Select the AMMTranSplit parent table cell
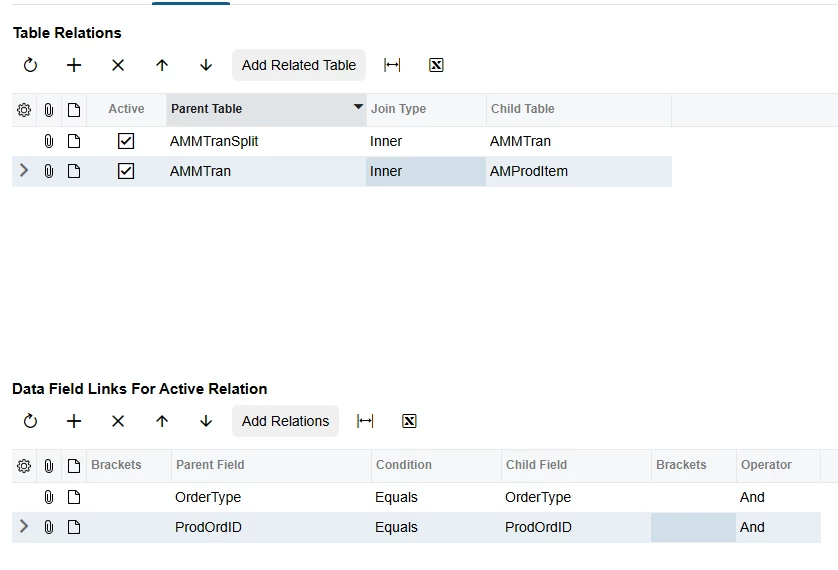838x570 pixels. tap(266, 141)
